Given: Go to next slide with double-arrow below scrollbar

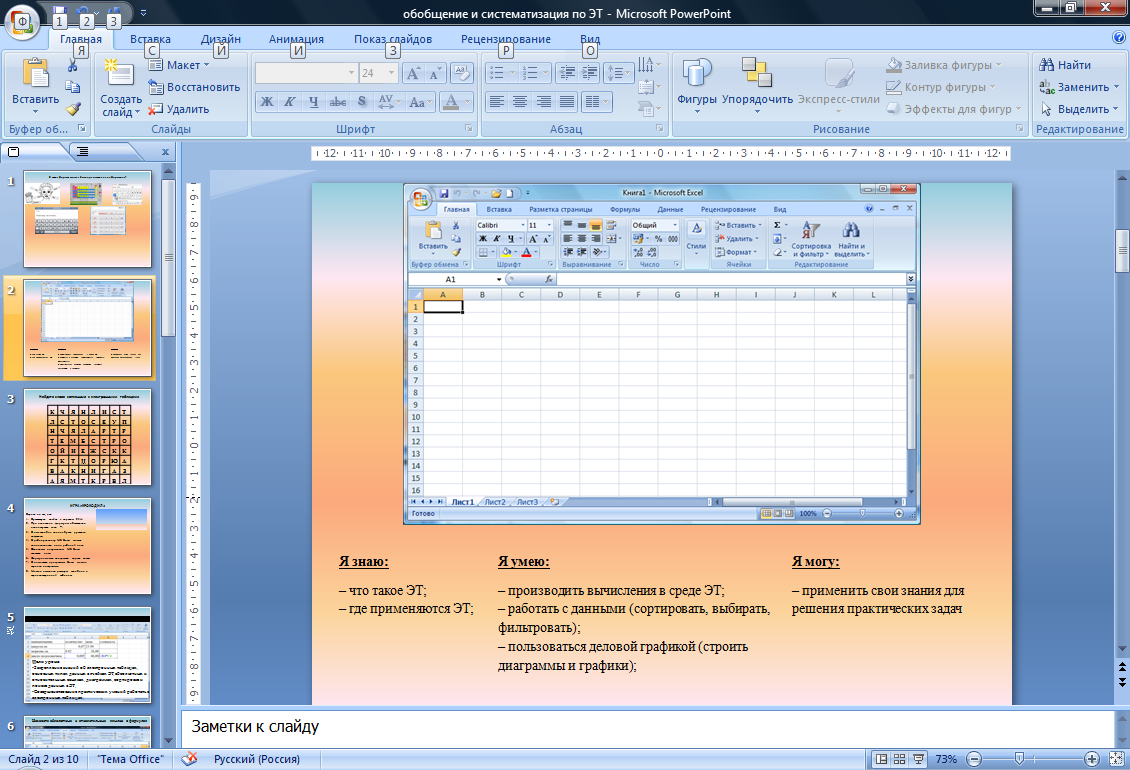Looking at the screenshot, I should pos(1122,681).
